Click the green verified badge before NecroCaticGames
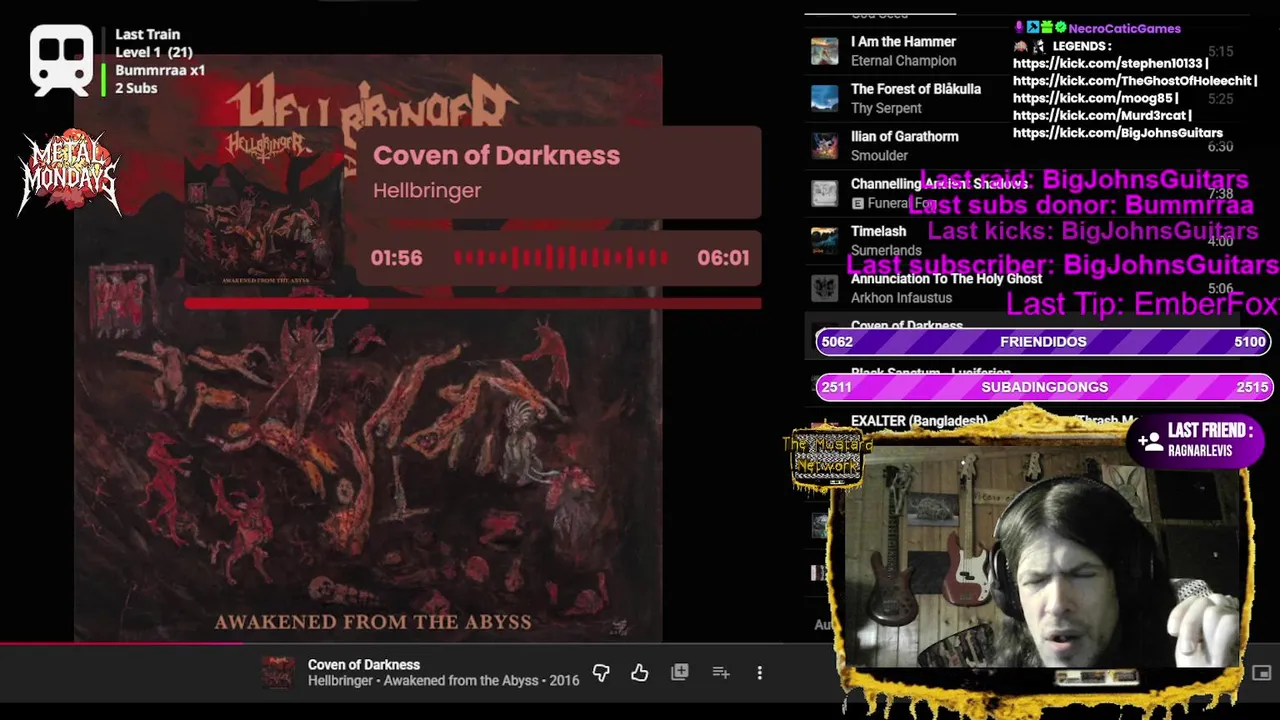This screenshot has height=720, width=1280. point(1060,28)
